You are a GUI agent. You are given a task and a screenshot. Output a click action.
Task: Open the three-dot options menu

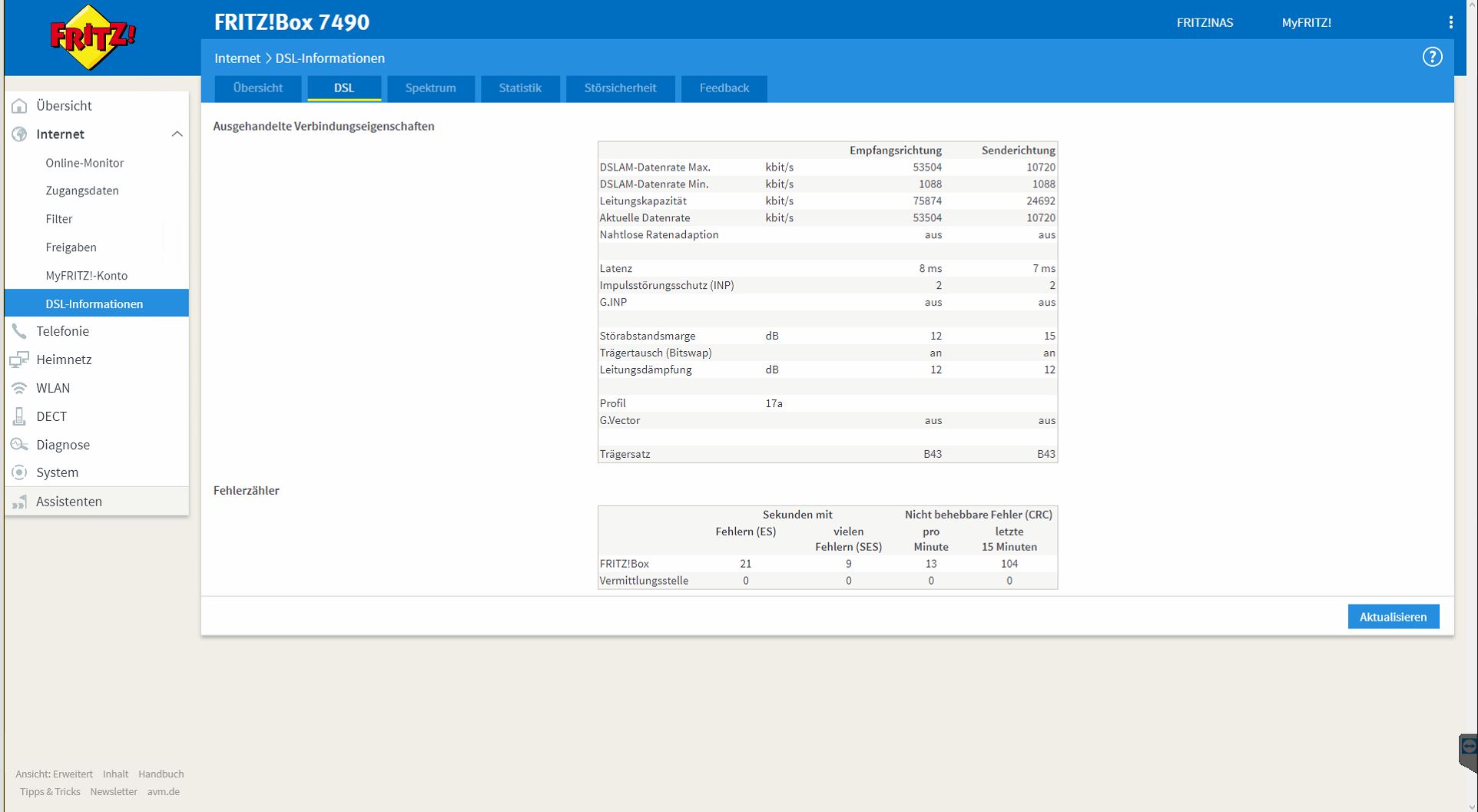tap(1450, 22)
